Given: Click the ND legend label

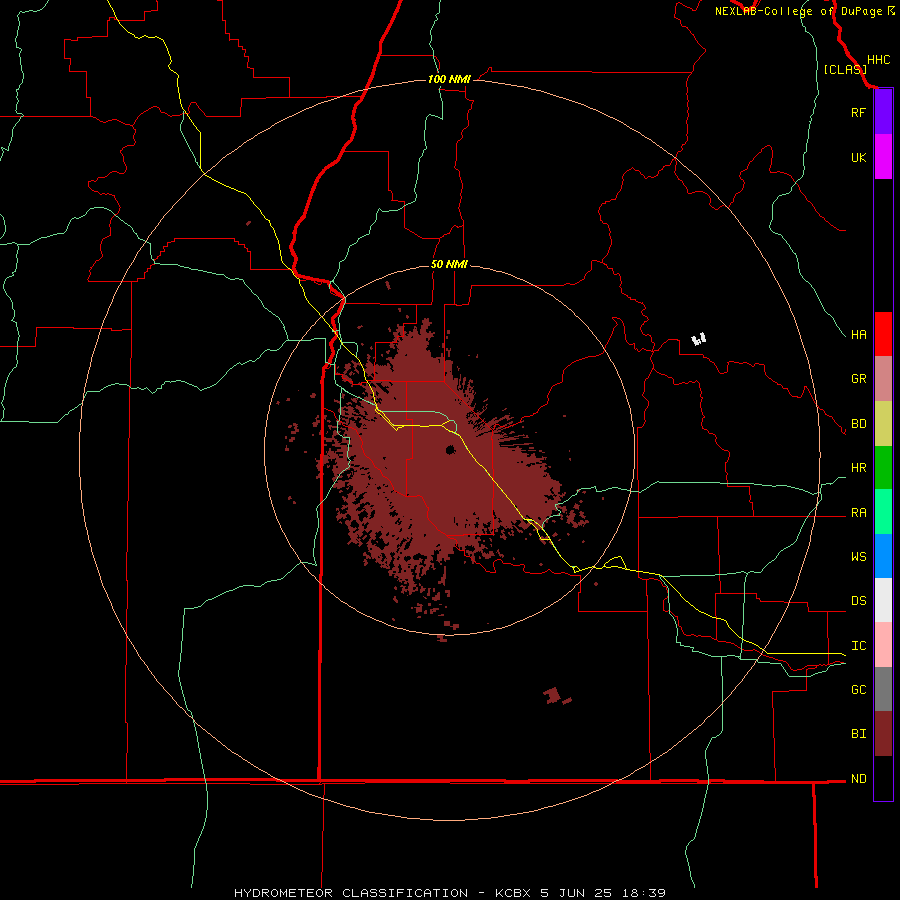Looking at the screenshot, I should point(858,779).
